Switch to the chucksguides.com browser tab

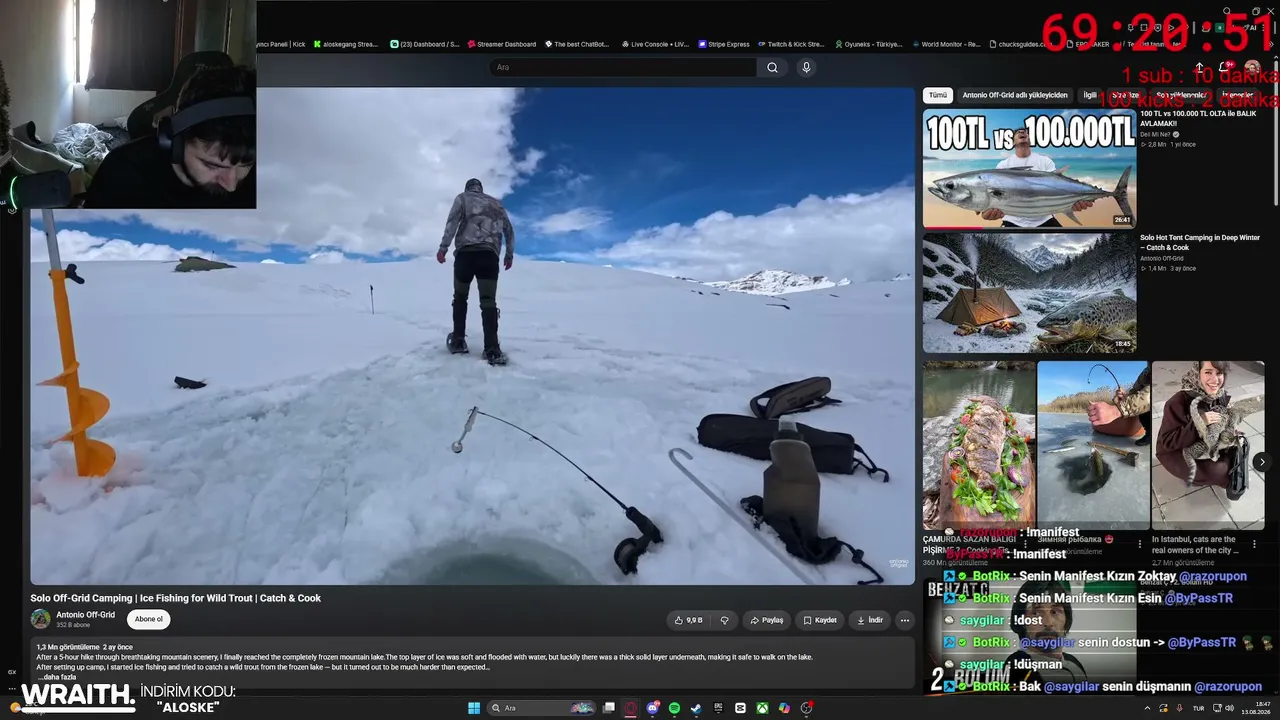[1022, 44]
